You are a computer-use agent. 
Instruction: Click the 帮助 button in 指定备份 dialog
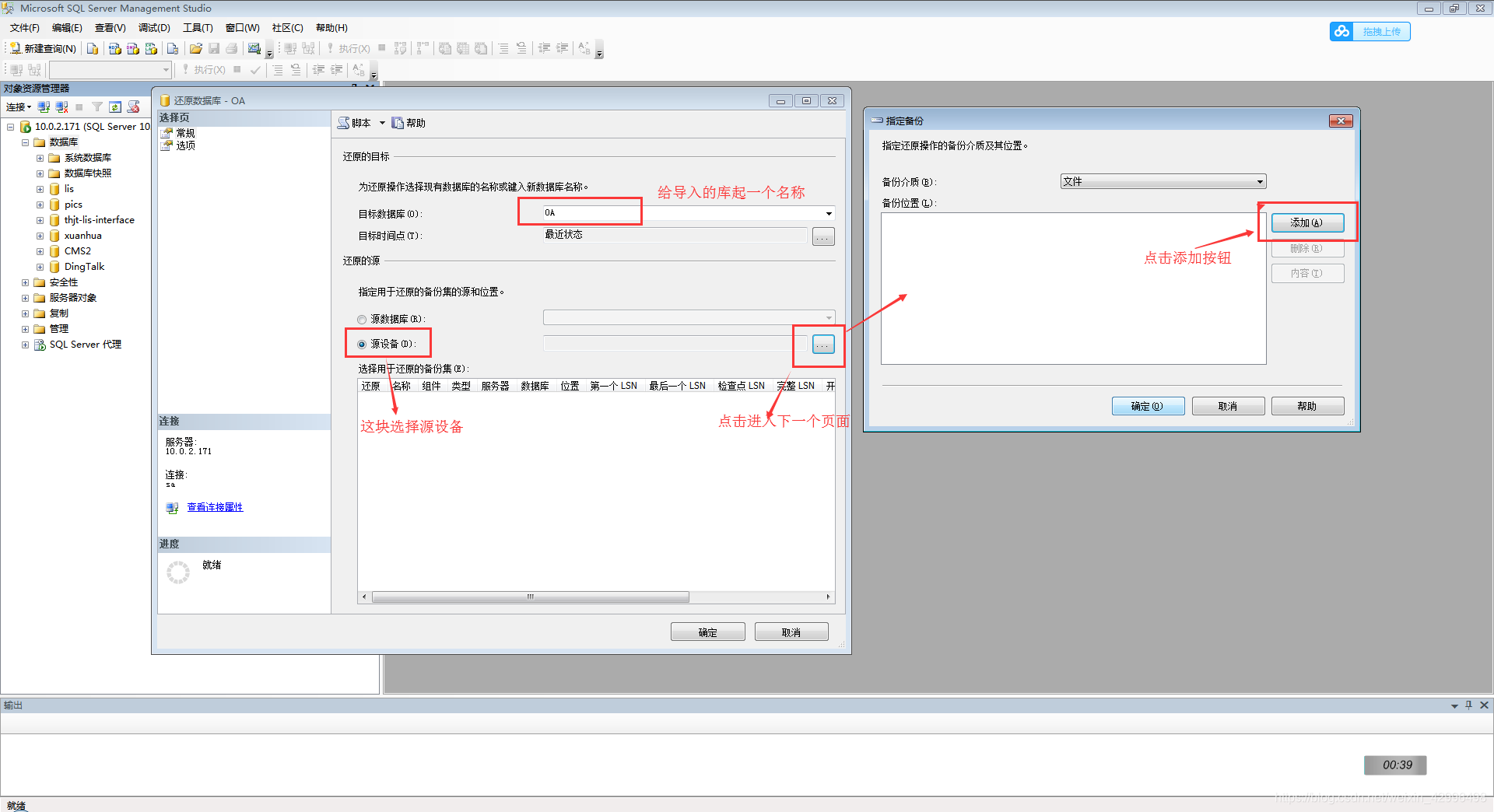point(1307,406)
